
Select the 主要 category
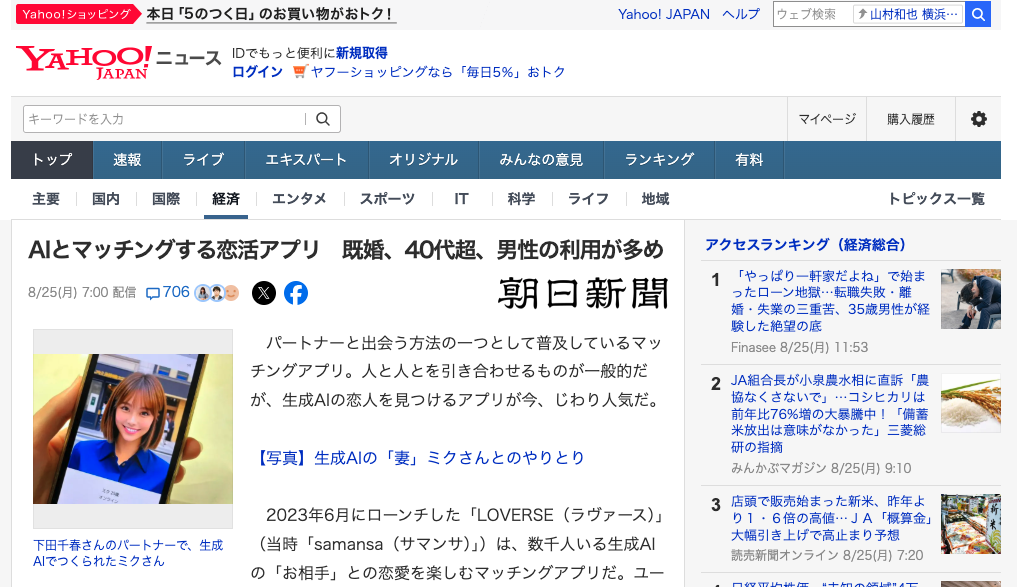[46, 199]
